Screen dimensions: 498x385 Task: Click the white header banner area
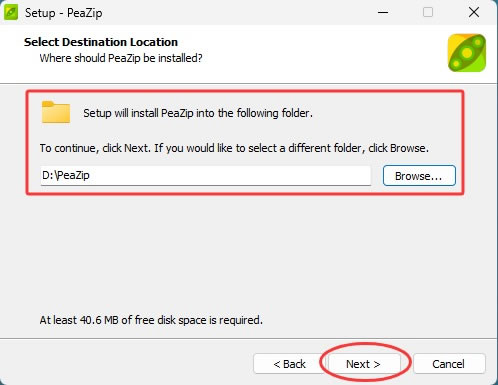click(248, 54)
